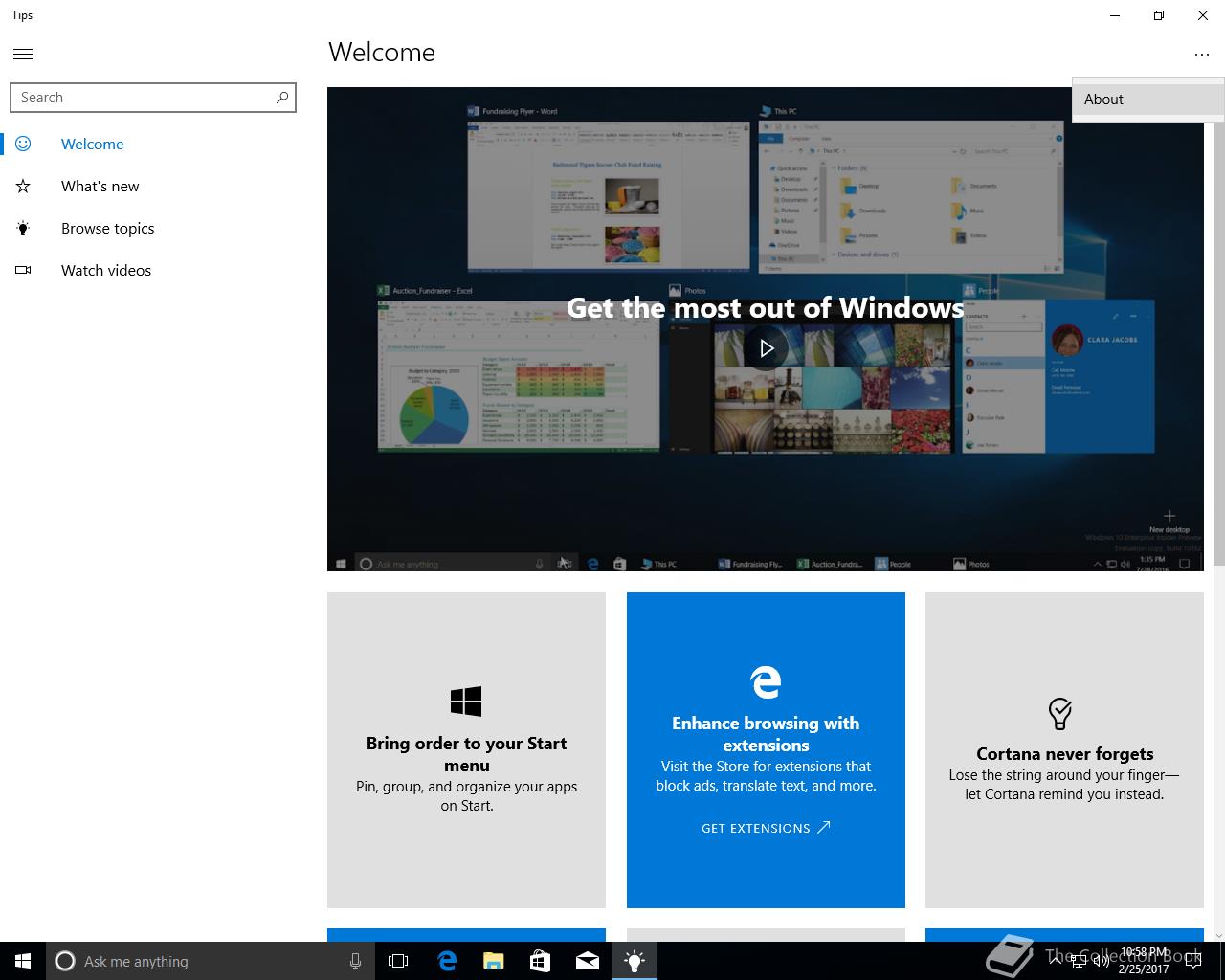Viewport: 1225px width, 980px height.
Task: Launch Microsoft Edge from taskbar
Action: tap(446, 961)
